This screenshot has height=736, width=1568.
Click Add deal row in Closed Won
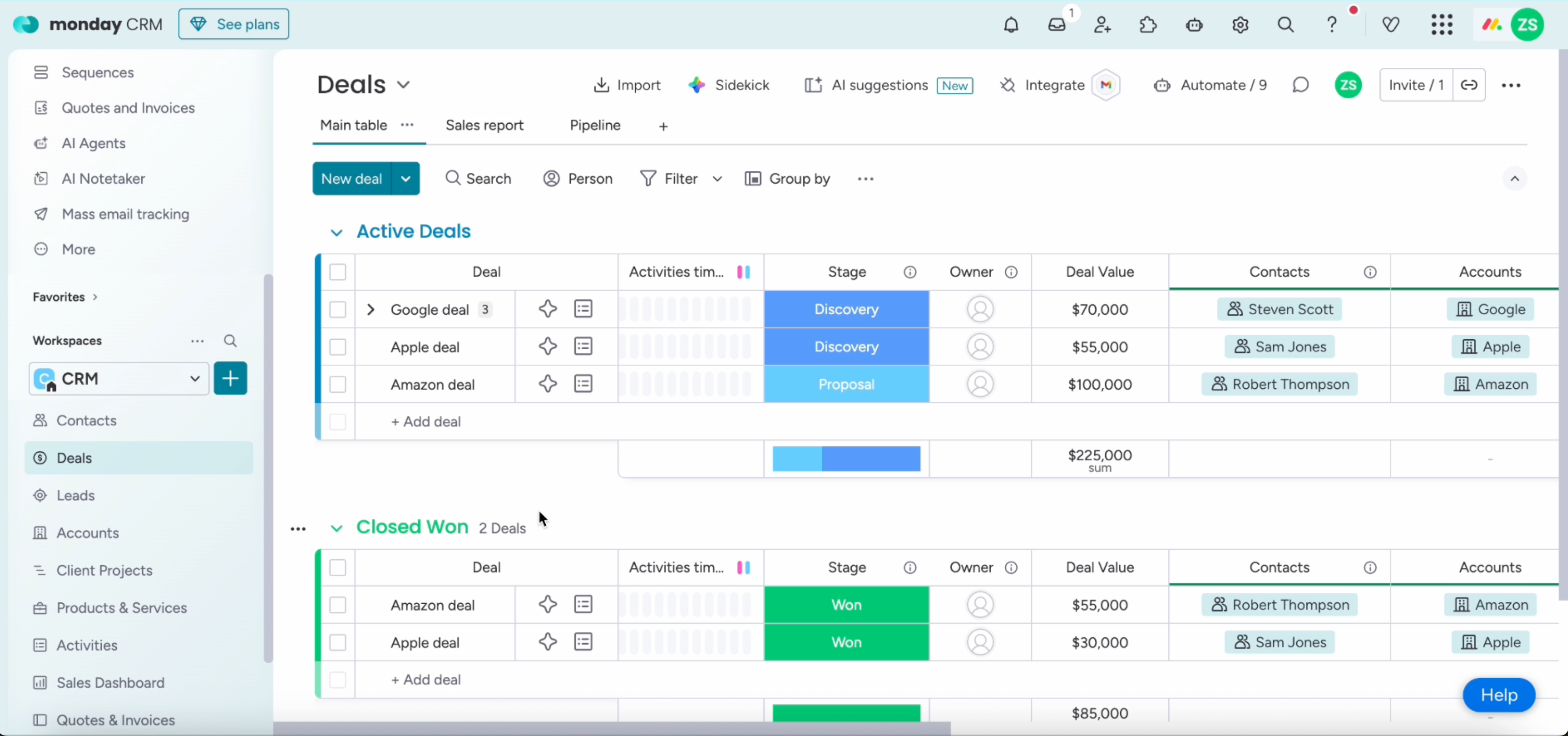point(426,680)
